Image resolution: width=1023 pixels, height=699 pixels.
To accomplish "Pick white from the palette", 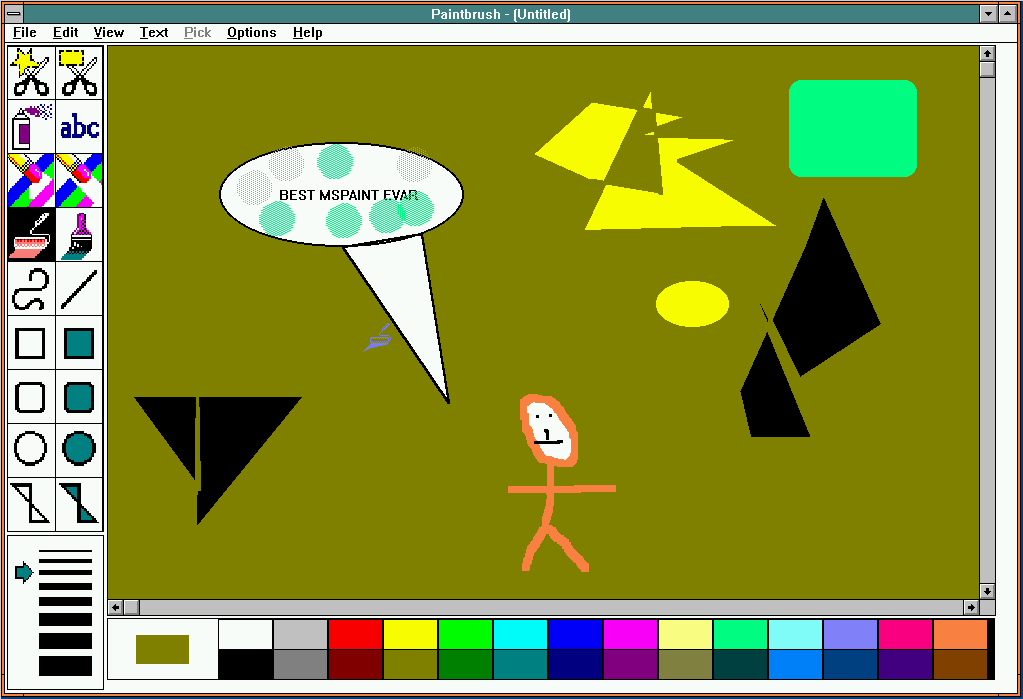I will [245, 634].
